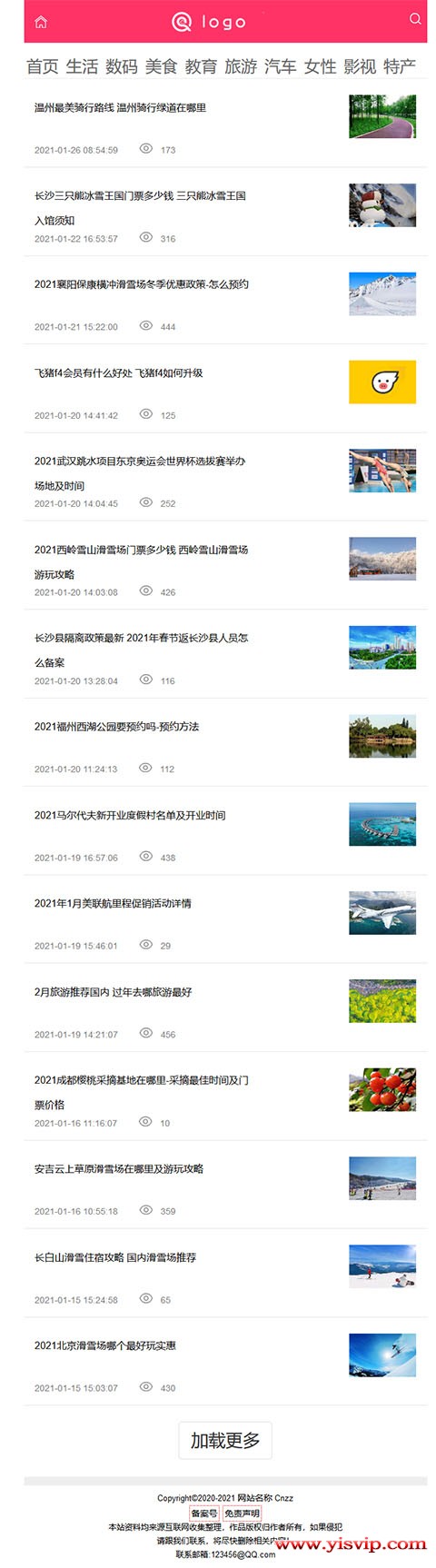Click eye views icon showing 444
Image resolution: width=436 pixels, height=1568 pixels.
pos(145,325)
